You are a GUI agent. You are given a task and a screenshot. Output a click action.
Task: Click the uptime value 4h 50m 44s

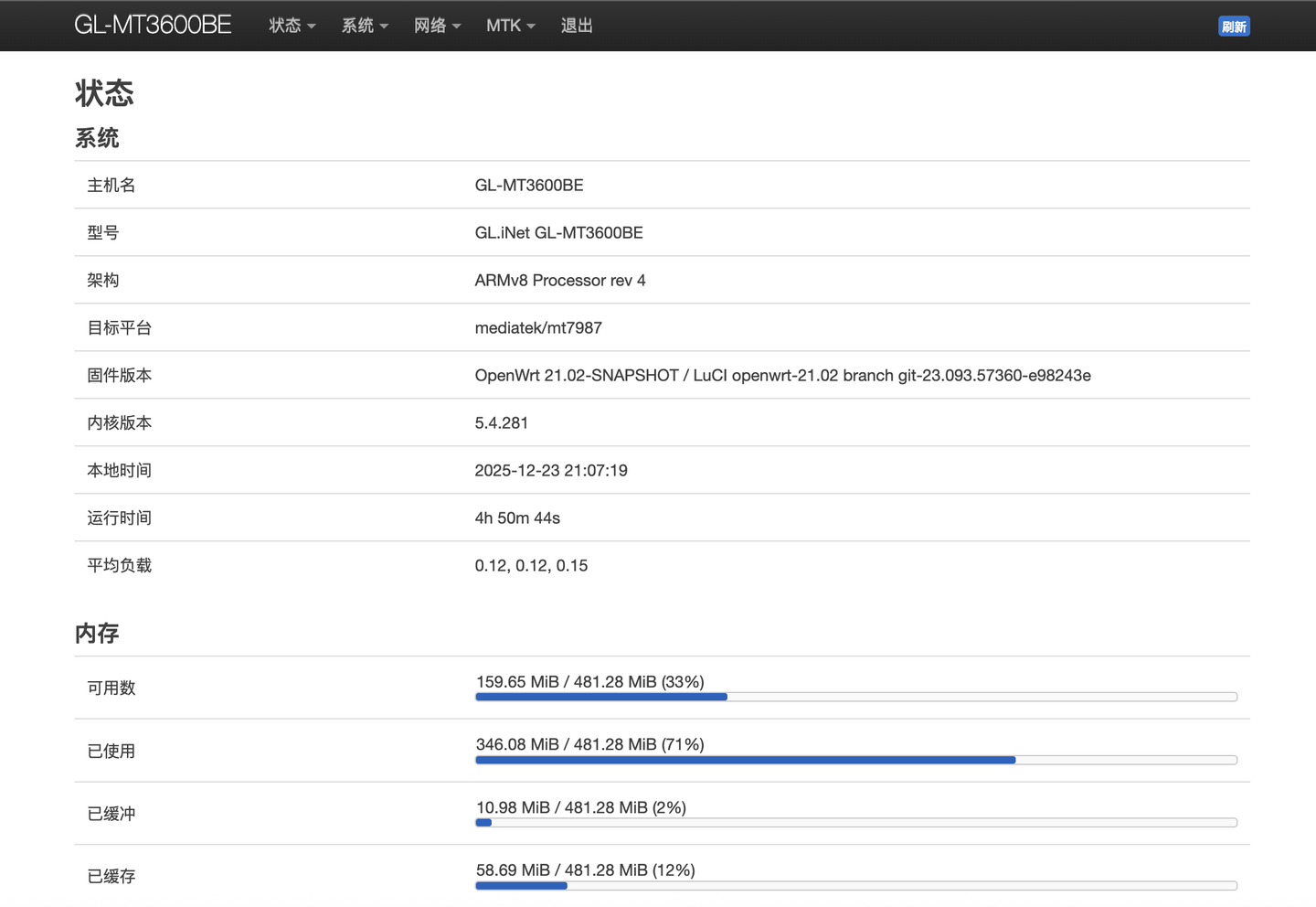(x=517, y=518)
